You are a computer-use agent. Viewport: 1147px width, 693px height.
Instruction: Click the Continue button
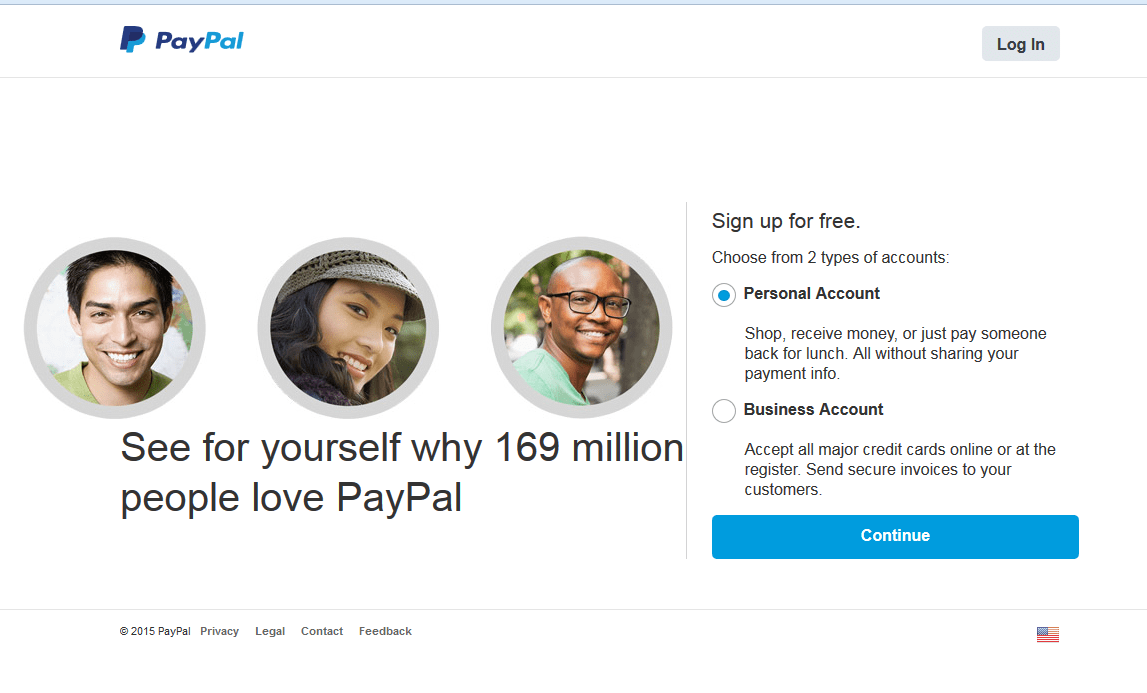click(895, 536)
